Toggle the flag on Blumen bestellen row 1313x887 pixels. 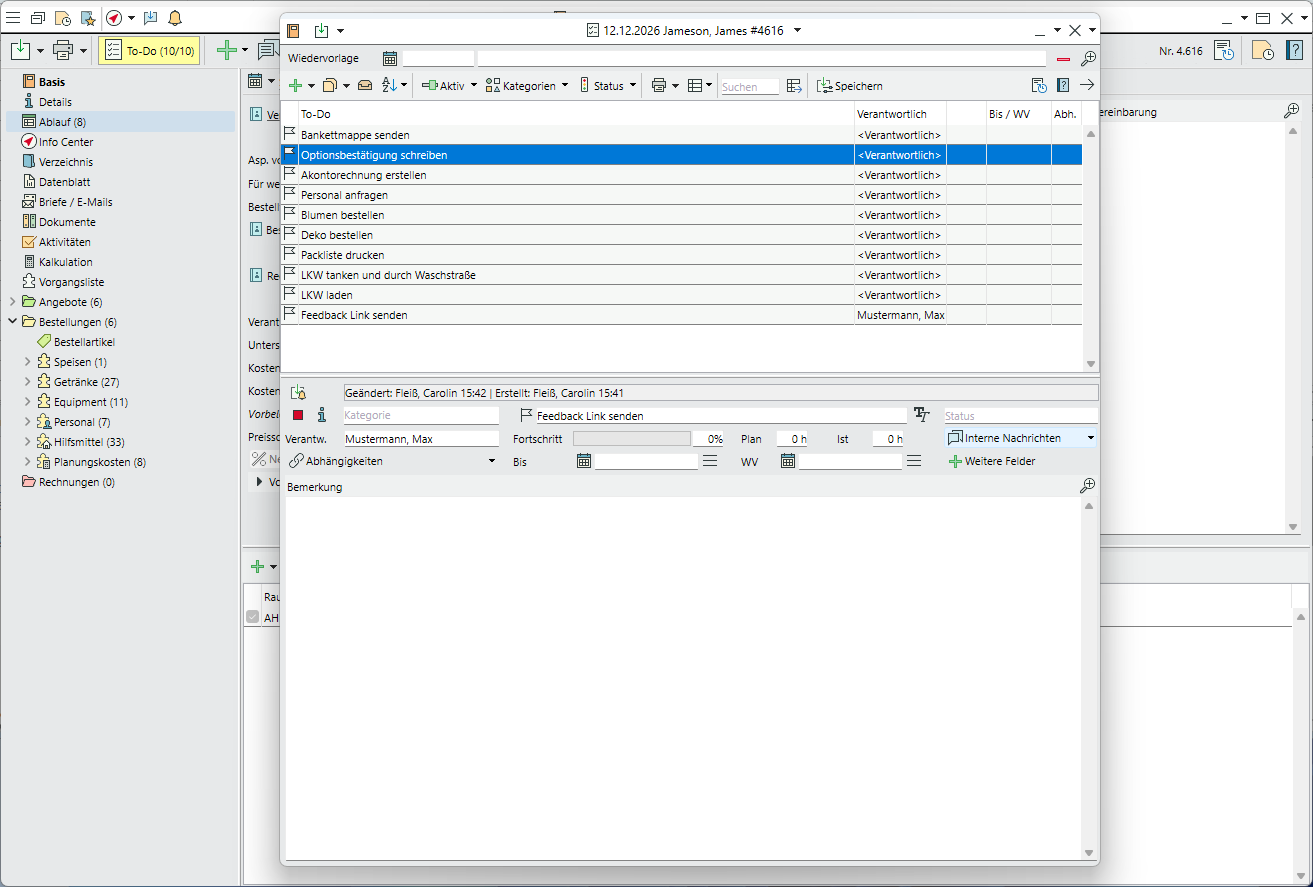click(290, 214)
